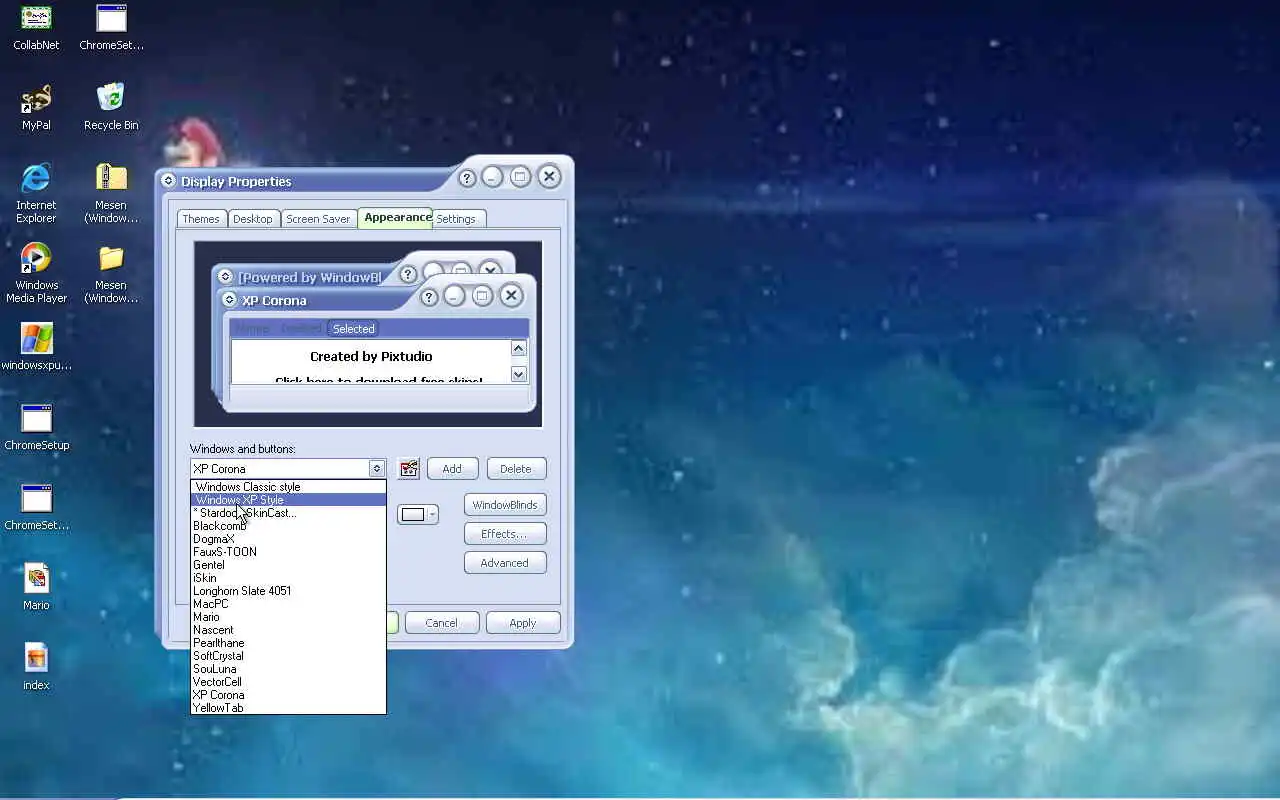Open the Screen Saver tab
Viewport: 1280px width, 800px height.
318,219
